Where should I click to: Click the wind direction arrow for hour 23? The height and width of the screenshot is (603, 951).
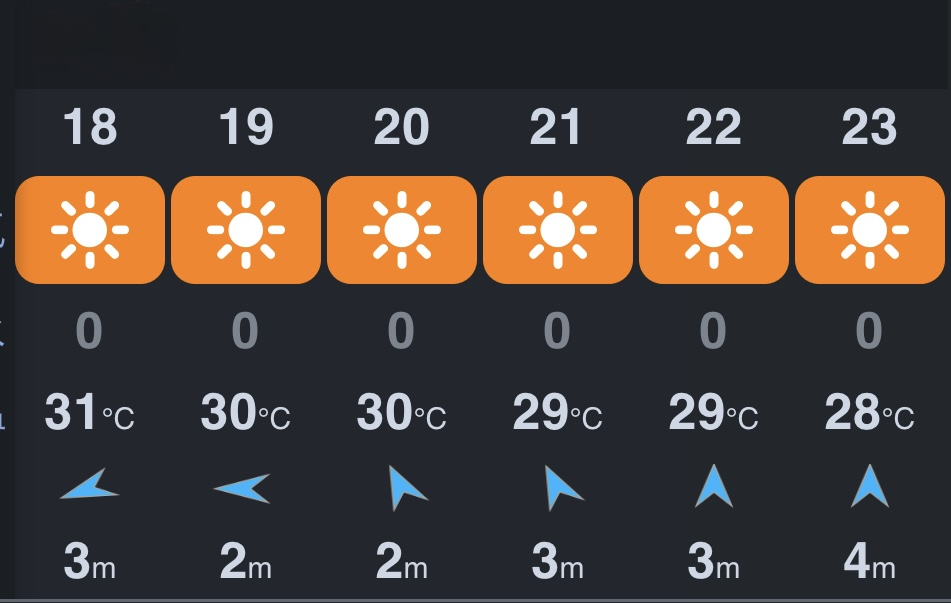click(x=869, y=486)
